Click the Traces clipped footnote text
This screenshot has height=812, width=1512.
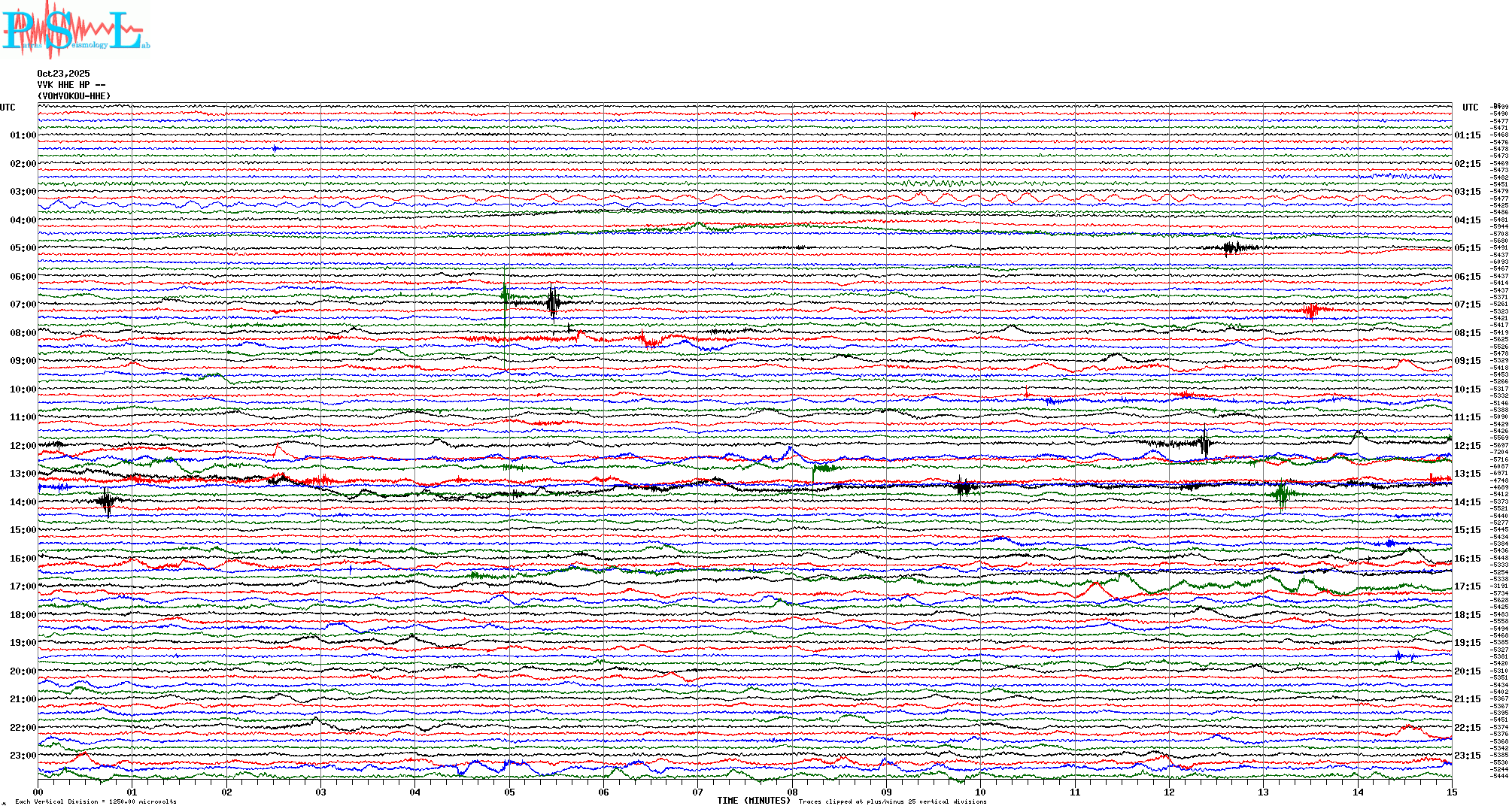click(892, 801)
